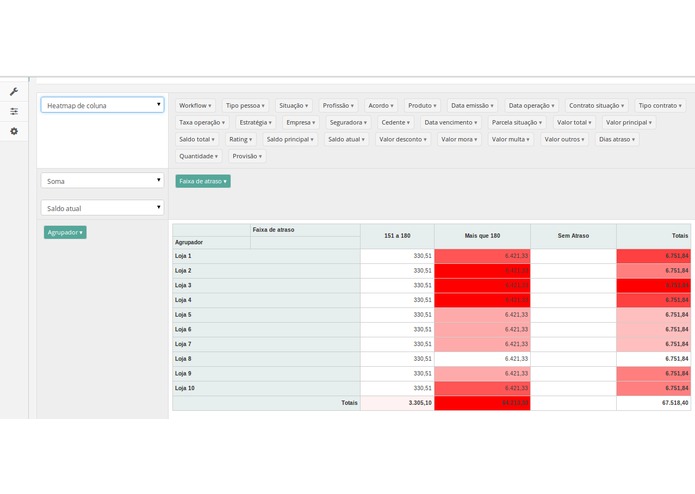Open the green Faixa de atraso column chip
Screen dimensions: 695x494
[x=203, y=181]
